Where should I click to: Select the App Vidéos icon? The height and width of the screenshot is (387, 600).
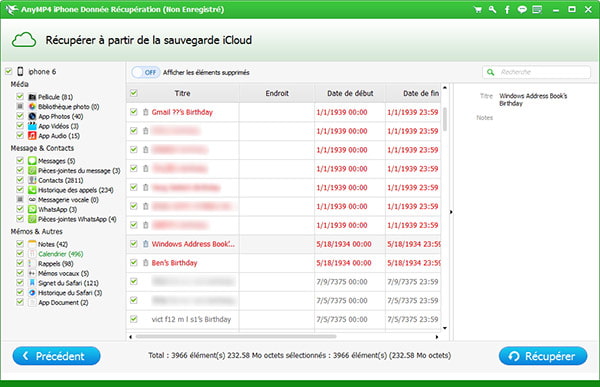[32, 126]
